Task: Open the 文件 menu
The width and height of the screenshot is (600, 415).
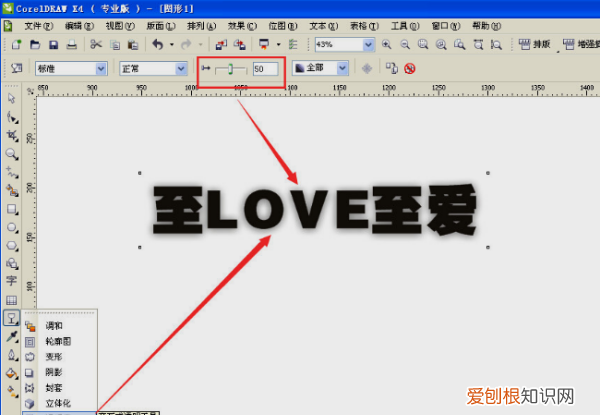Action: (x=39, y=26)
